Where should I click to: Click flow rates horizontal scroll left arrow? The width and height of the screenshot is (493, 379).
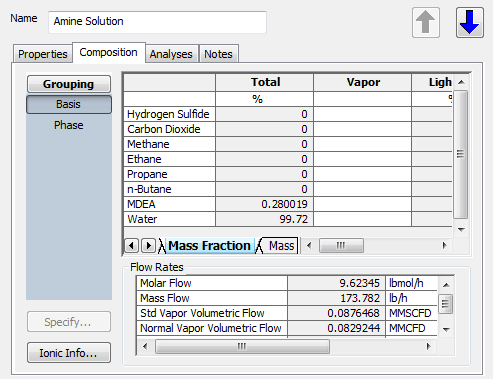coord(145,346)
